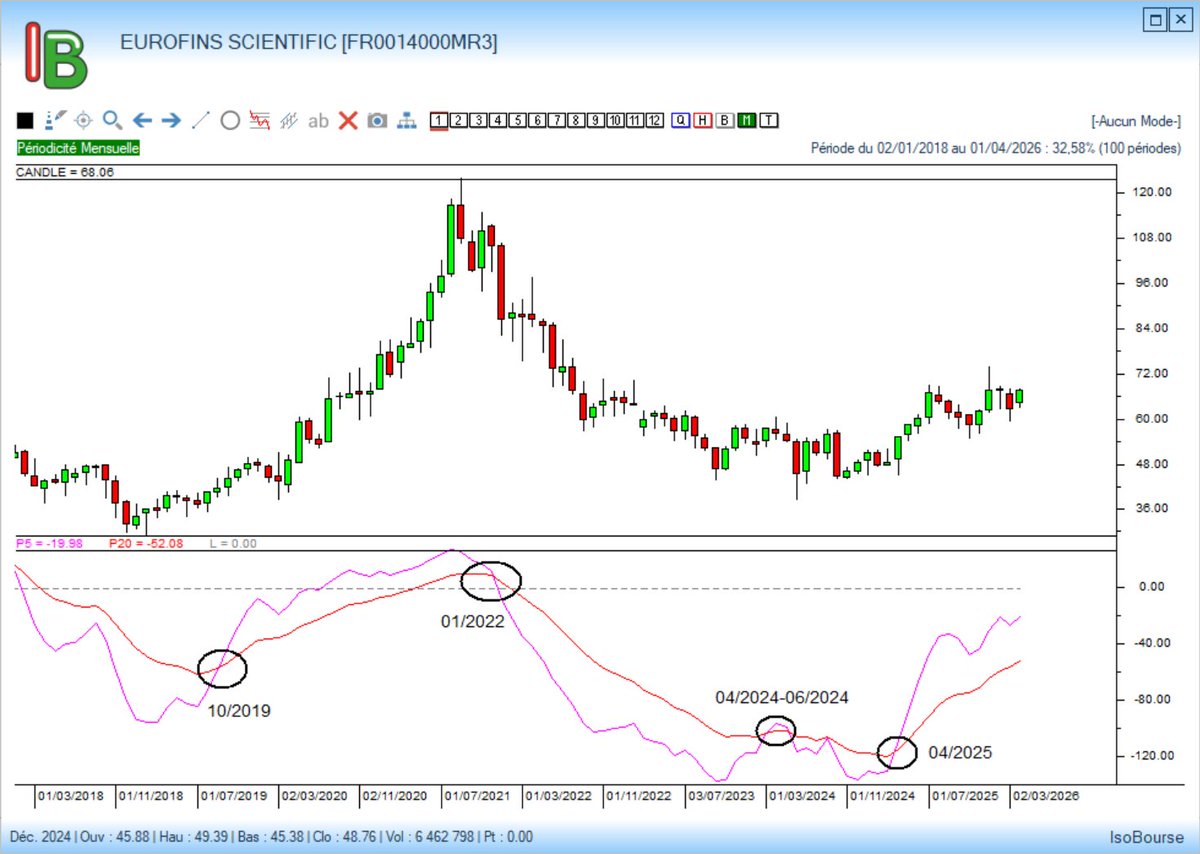Open the red chart indicators icon

(260, 121)
